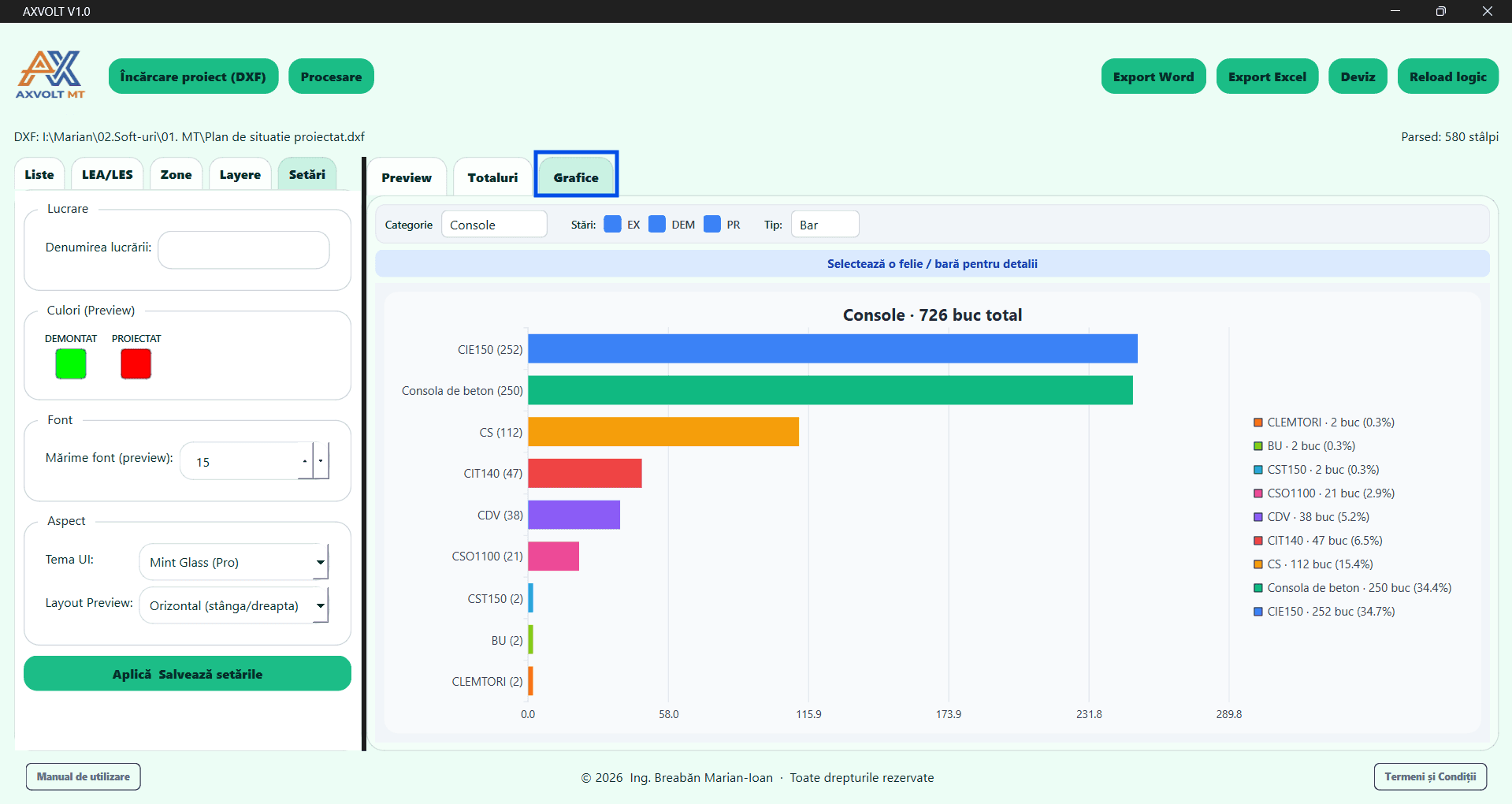The image size is (1512, 804).
Task: Pick the red PROIECTAT color swatch
Action: pos(136,364)
